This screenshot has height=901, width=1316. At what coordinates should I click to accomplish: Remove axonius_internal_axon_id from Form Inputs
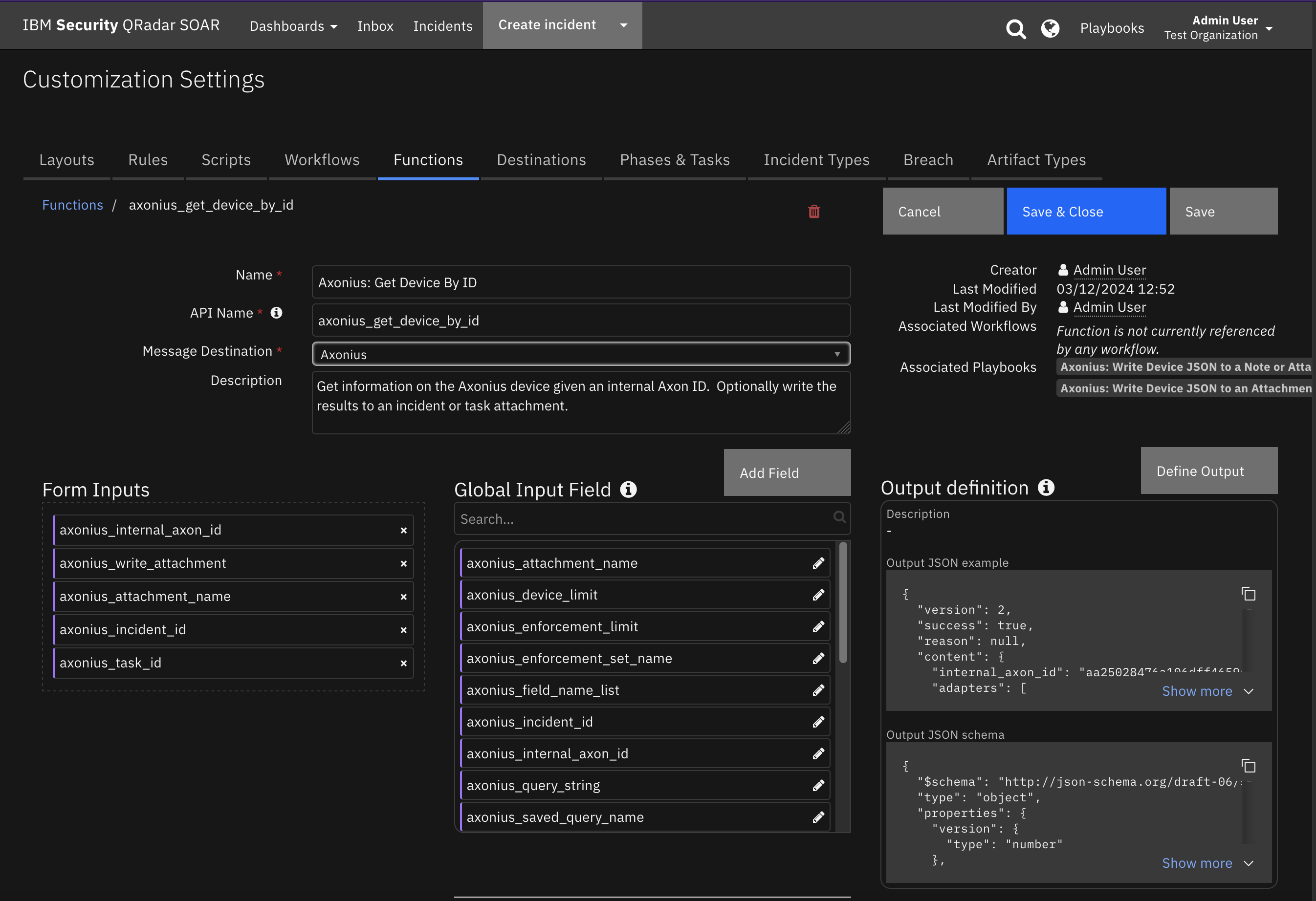[x=403, y=530]
